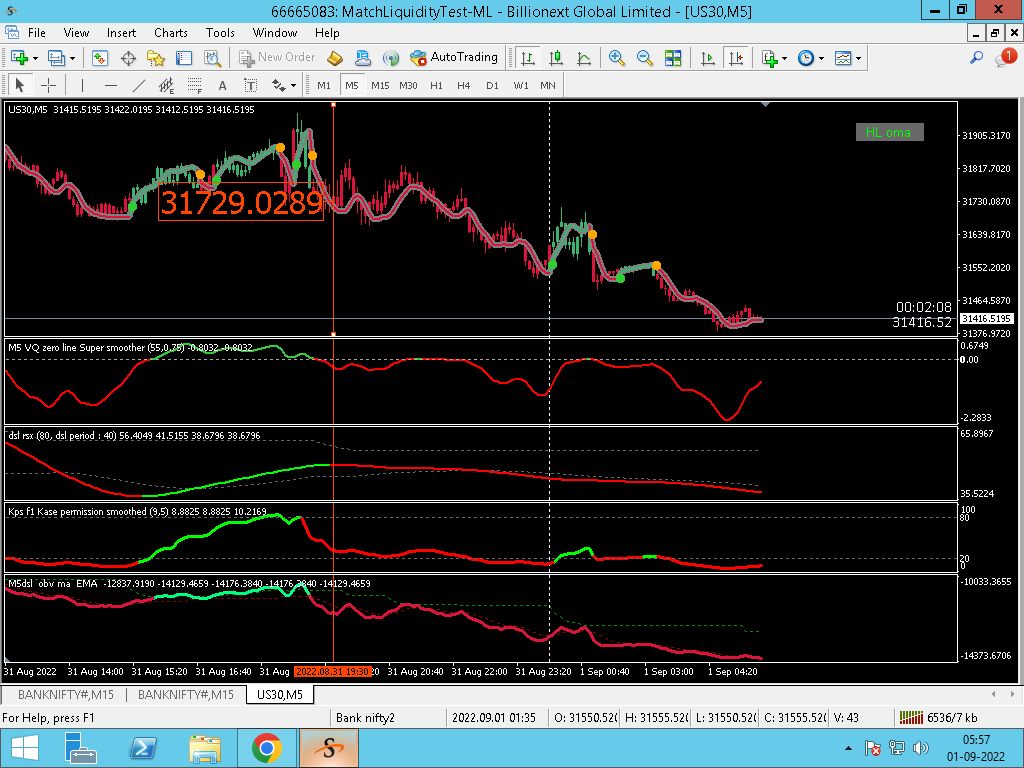Tile windows with the tile icon

pyautogui.click(x=673, y=58)
